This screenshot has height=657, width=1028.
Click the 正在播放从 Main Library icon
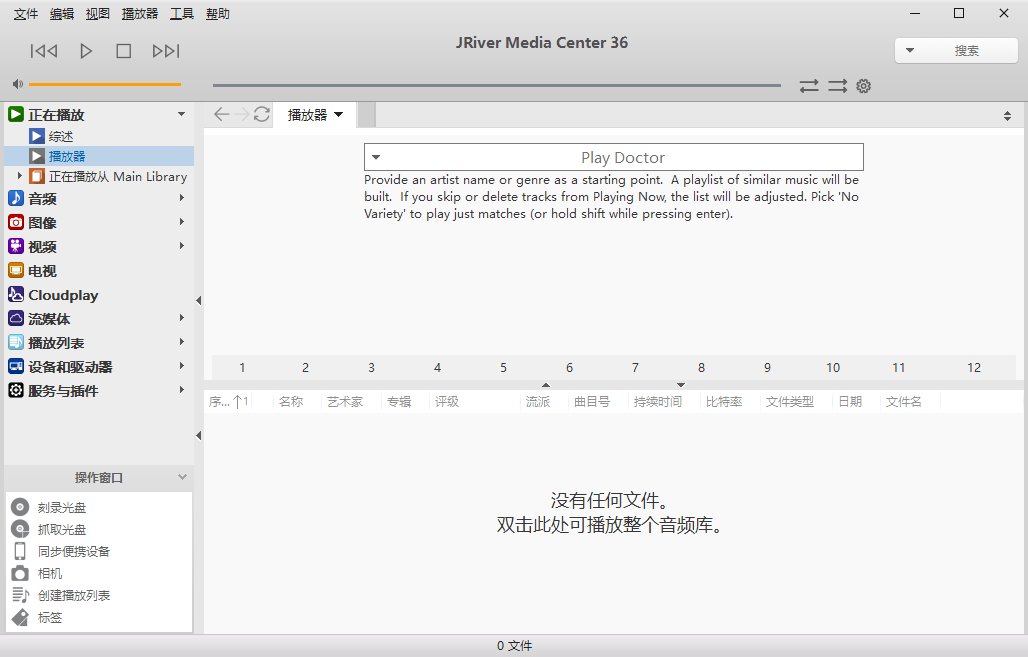coord(37,176)
